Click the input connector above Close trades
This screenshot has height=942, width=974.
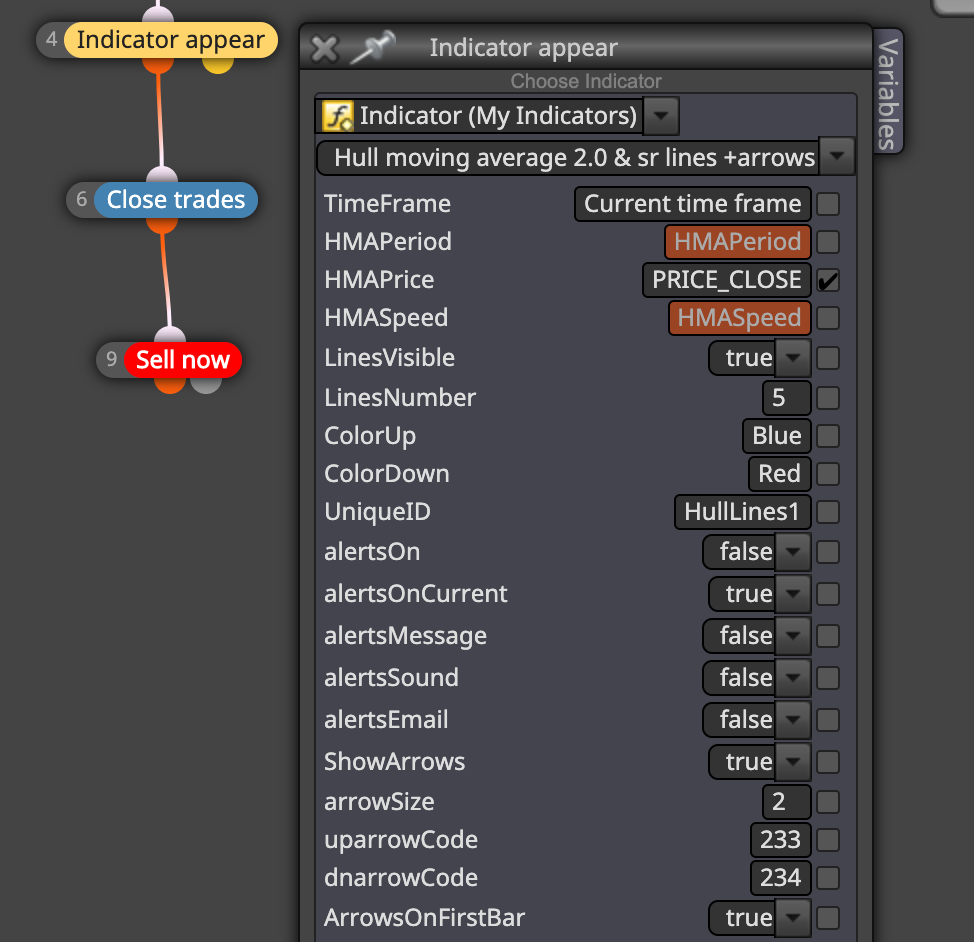tap(162, 175)
